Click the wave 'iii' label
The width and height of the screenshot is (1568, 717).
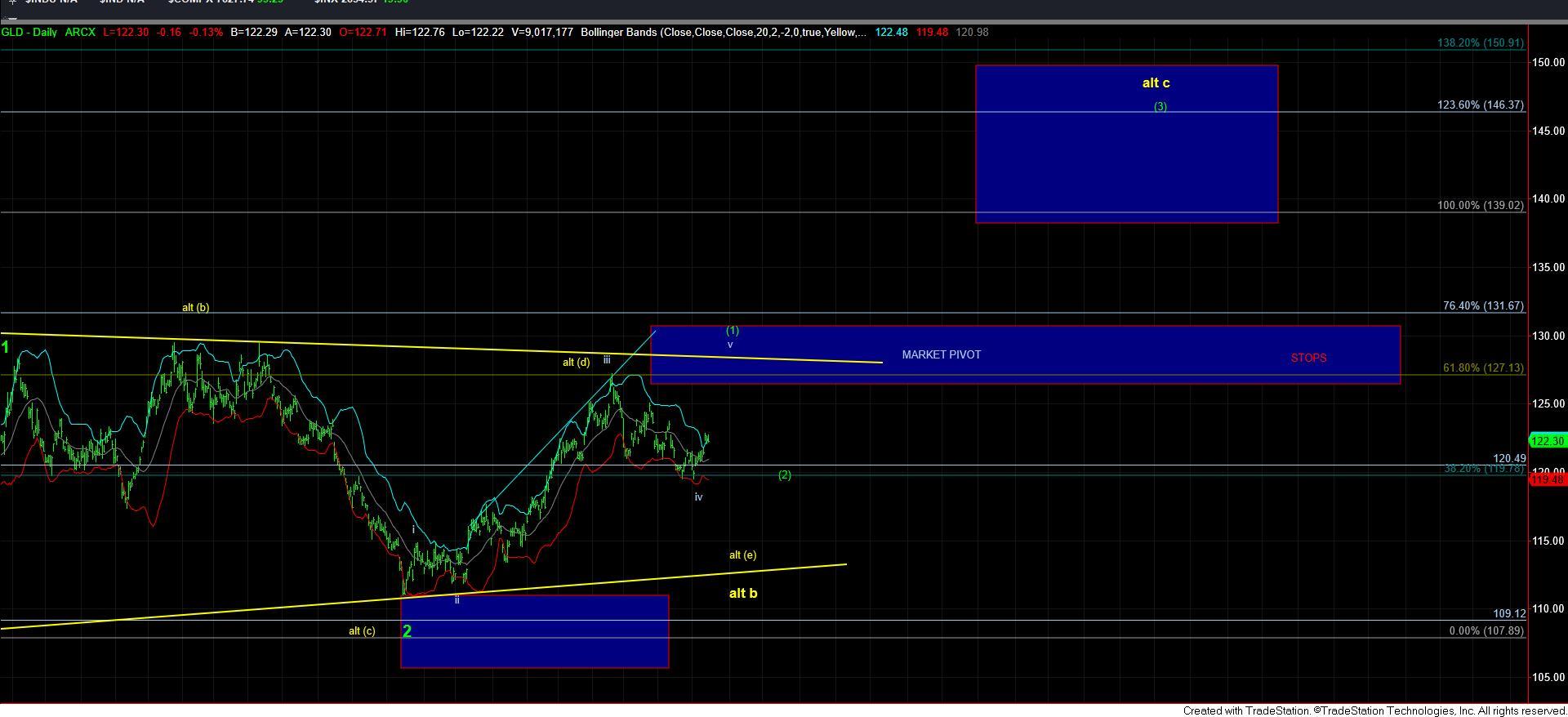tap(607, 359)
